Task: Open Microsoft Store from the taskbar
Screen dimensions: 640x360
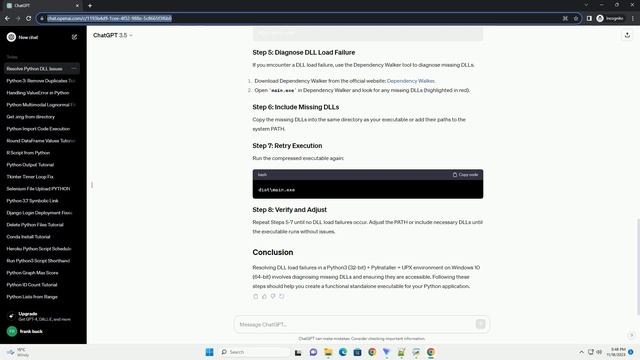Action: pos(358,352)
